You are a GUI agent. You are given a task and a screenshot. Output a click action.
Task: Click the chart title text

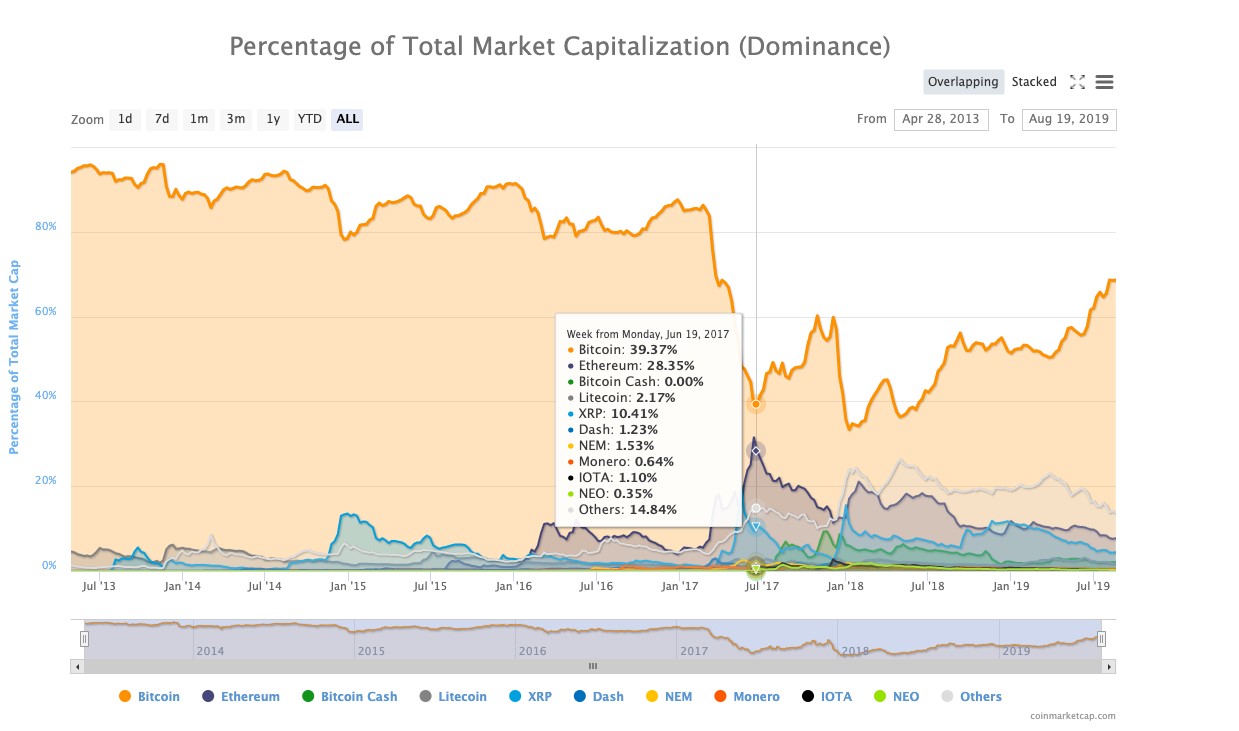[x=560, y=46]
